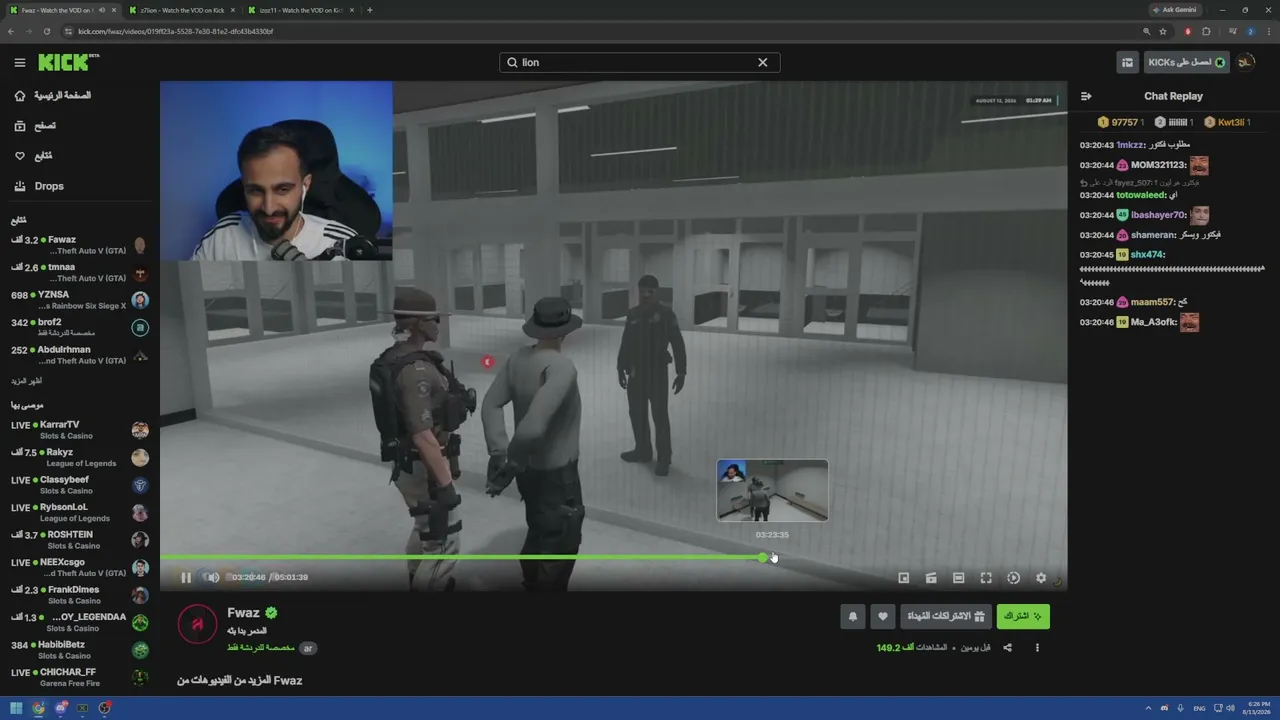Focus the search box containing lion

[640, 62]
